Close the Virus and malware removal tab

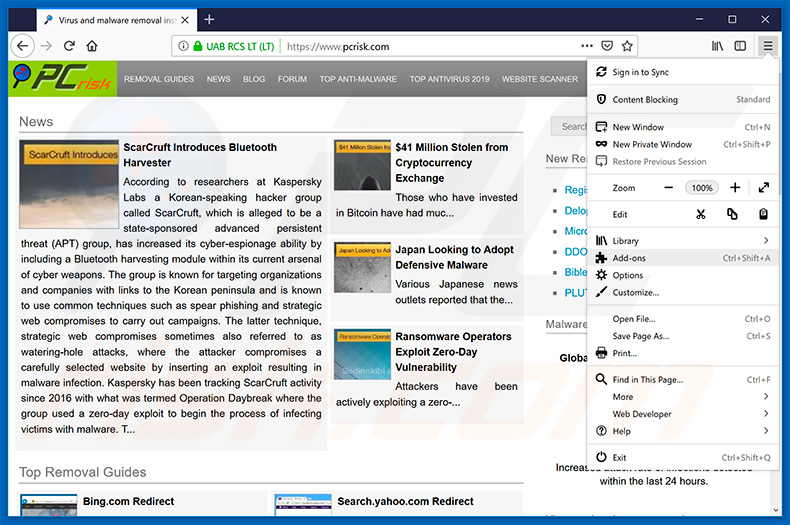(x=185, y=20)
